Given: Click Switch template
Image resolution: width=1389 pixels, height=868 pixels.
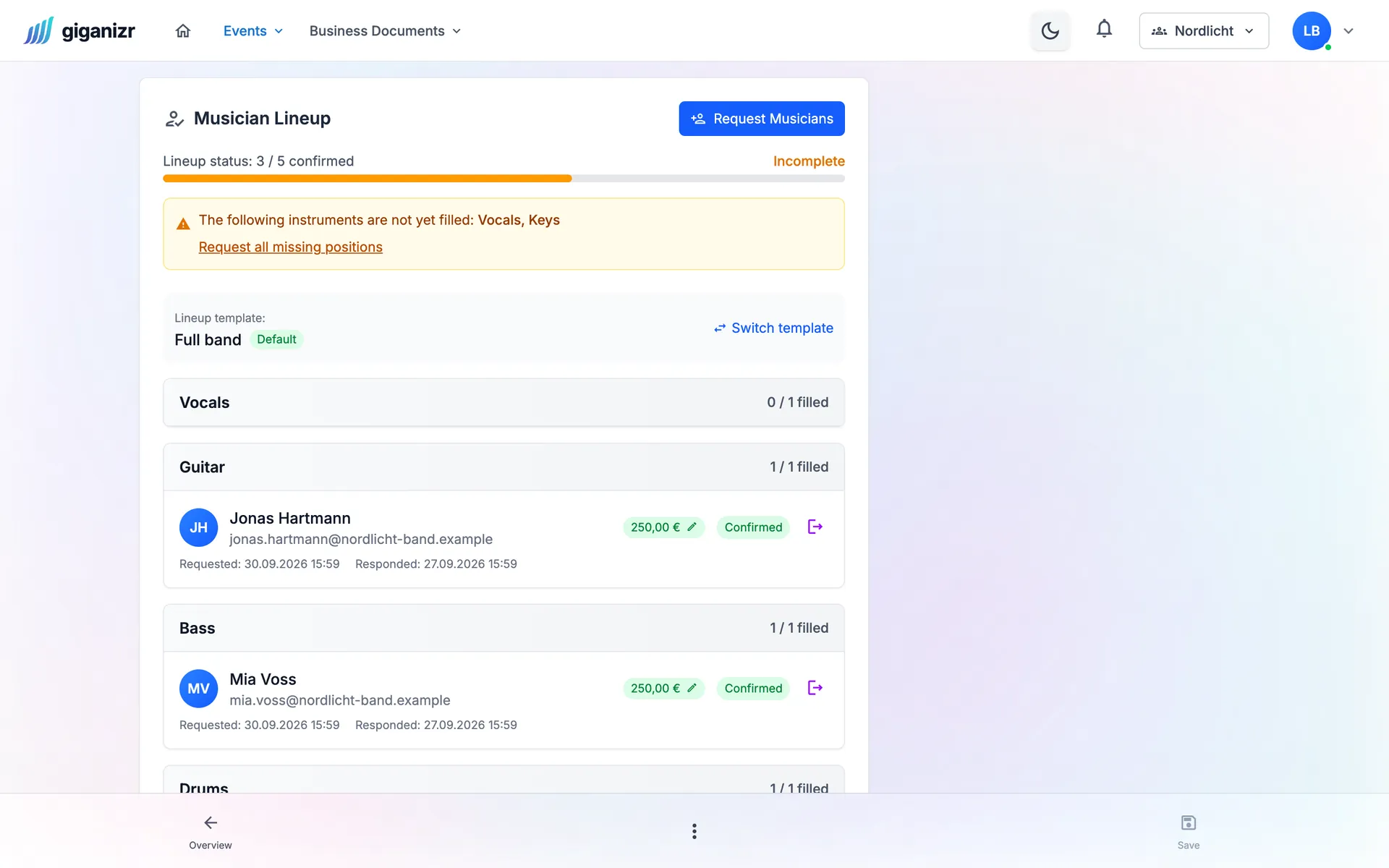Looking at the screenshot, I should pos(773,328).
